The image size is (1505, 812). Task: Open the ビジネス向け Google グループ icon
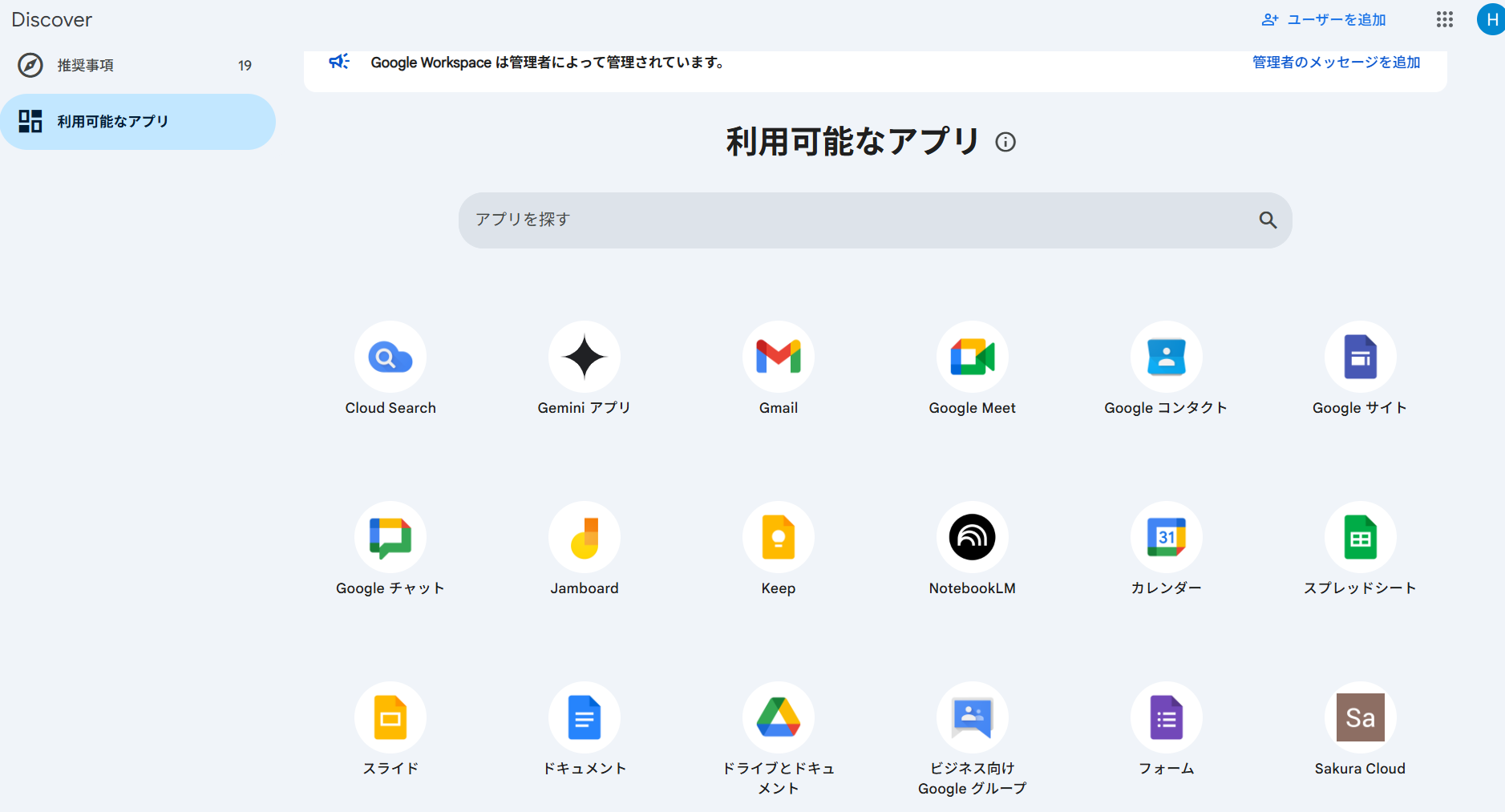click(973, 717)
